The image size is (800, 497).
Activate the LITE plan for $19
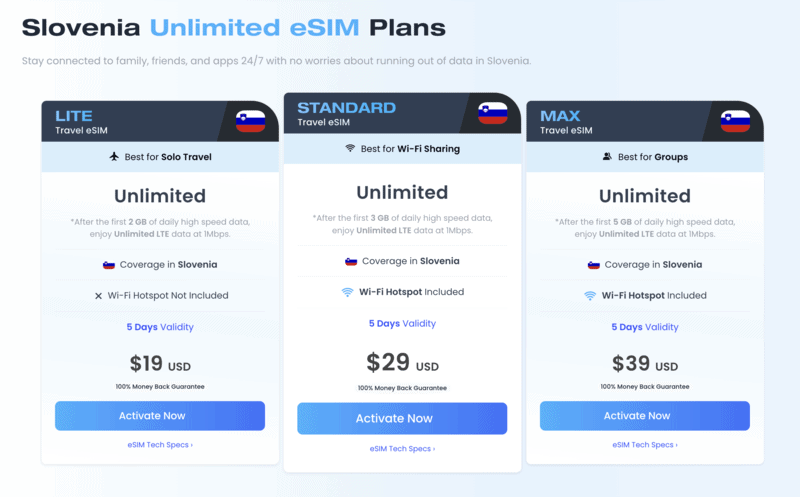click(x=160, y=416)
